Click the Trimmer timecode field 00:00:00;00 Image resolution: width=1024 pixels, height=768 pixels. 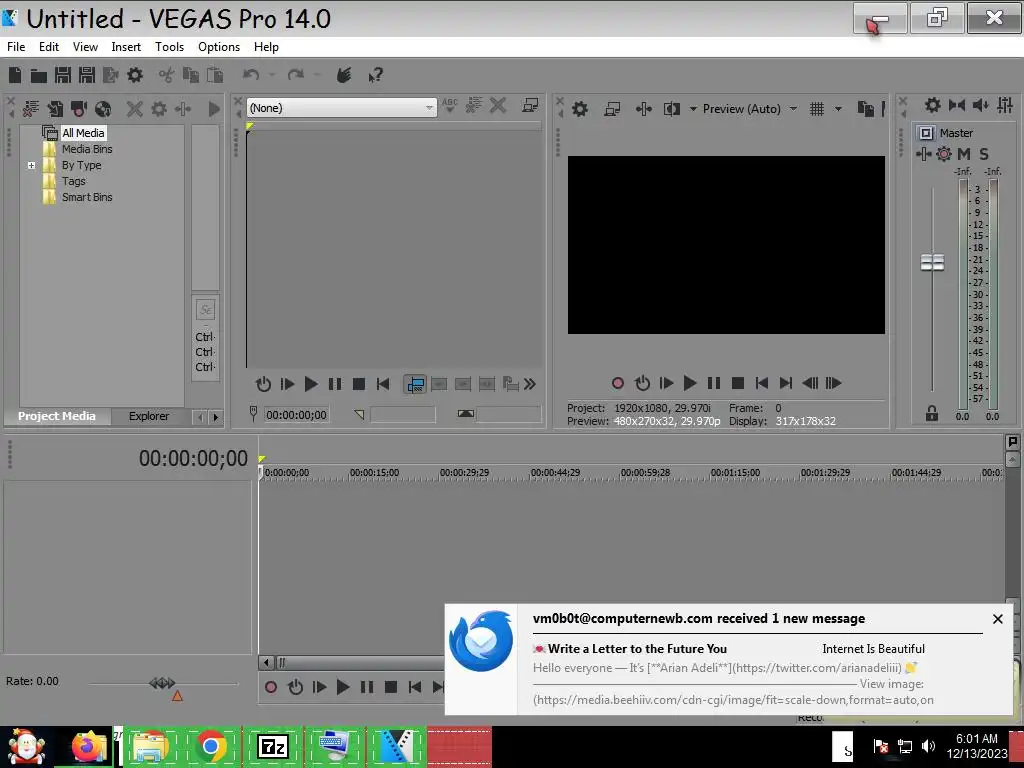[296, 415]
